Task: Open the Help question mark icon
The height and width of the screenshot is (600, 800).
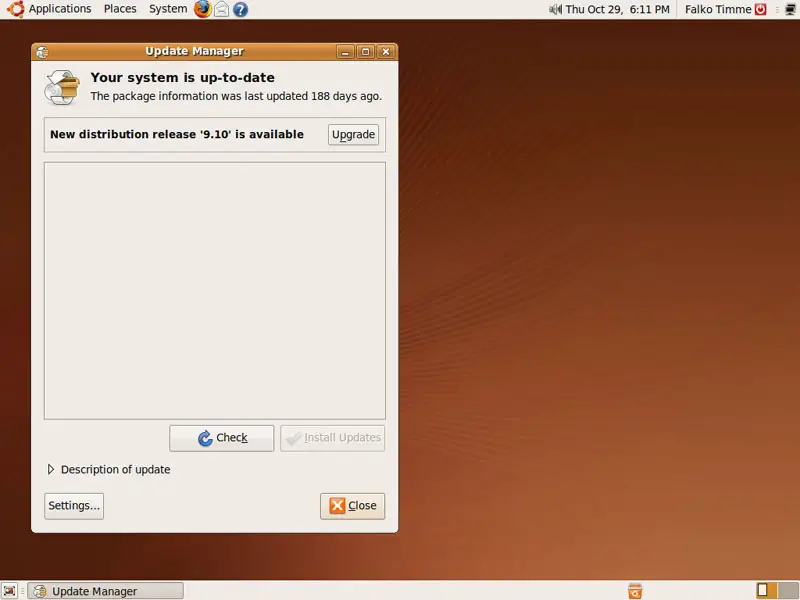Action: 240,9
